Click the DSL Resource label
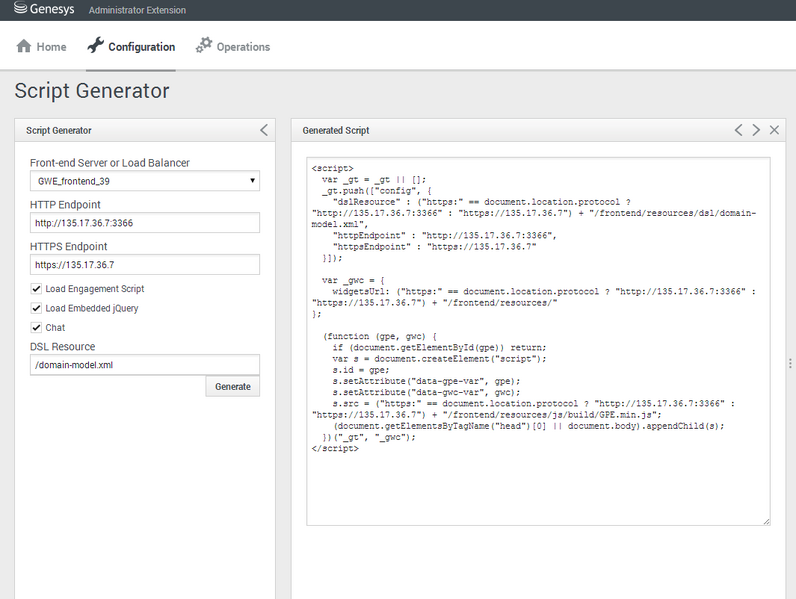This screenshot has width=796, height=599. [x=62, y=347]
